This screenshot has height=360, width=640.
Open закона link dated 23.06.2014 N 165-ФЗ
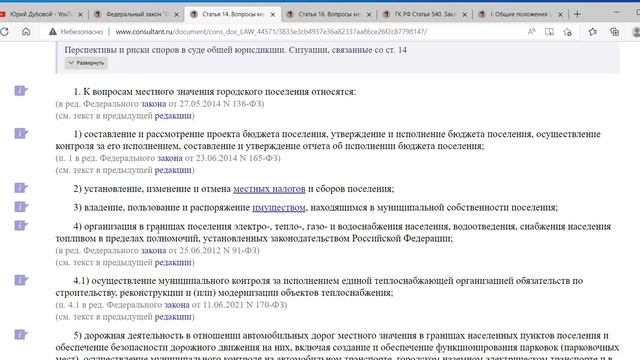coord(170,158)
